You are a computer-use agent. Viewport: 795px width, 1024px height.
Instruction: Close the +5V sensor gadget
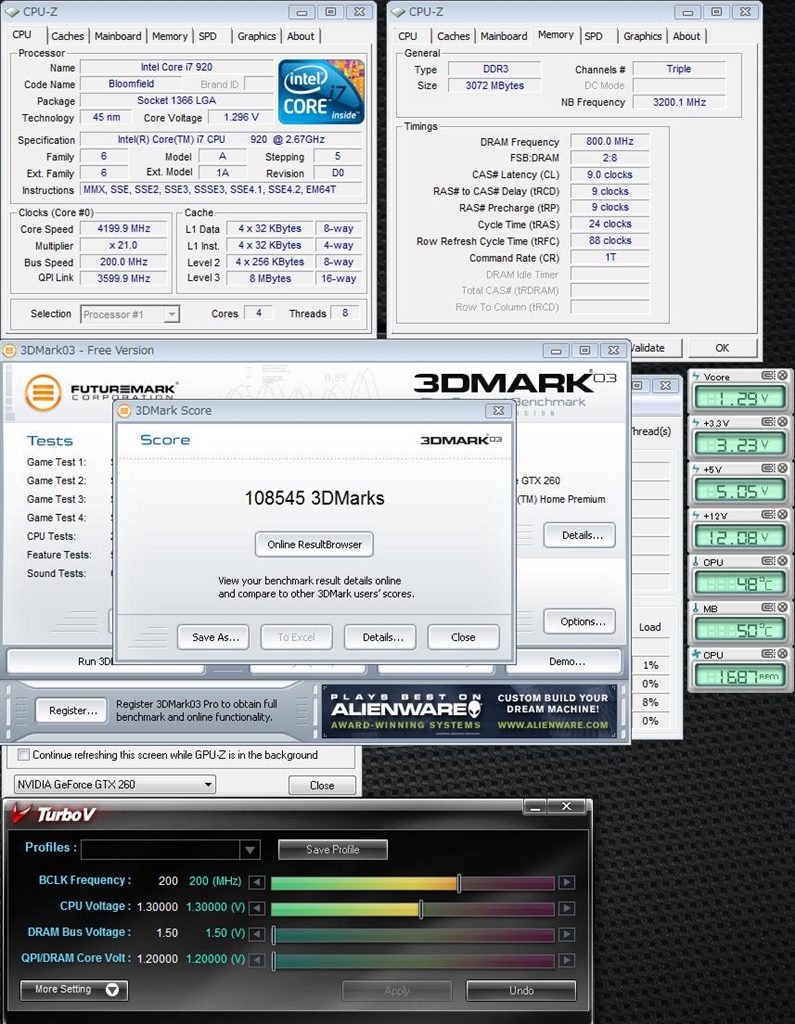[783, 468]
